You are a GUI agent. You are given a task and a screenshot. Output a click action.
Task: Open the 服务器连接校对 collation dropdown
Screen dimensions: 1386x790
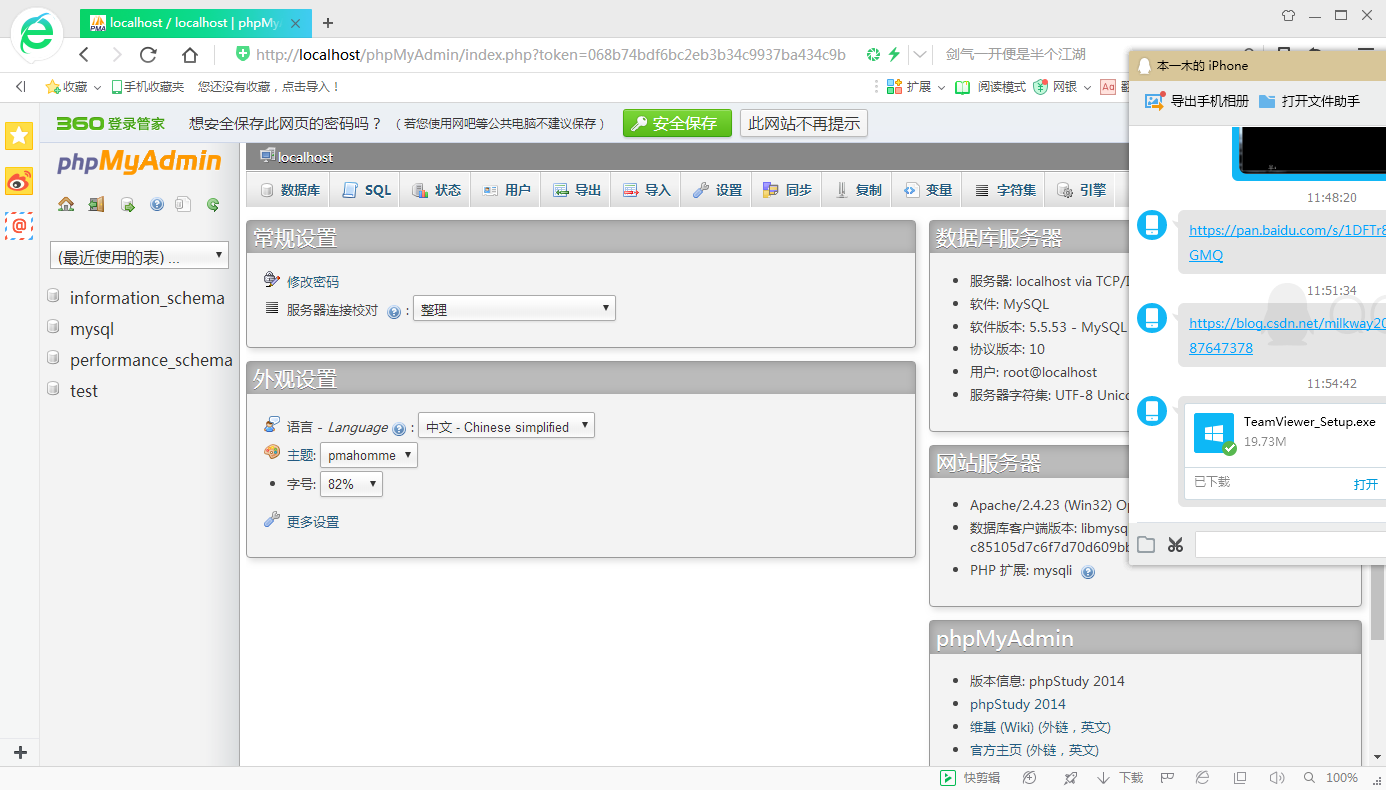[x=514, y=309]
